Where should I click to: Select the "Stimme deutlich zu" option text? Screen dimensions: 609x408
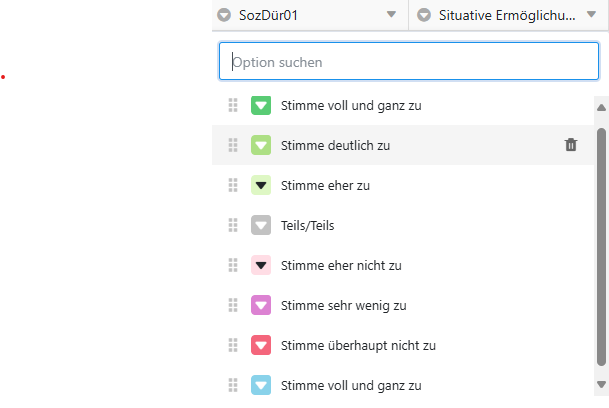coord(336,145)
